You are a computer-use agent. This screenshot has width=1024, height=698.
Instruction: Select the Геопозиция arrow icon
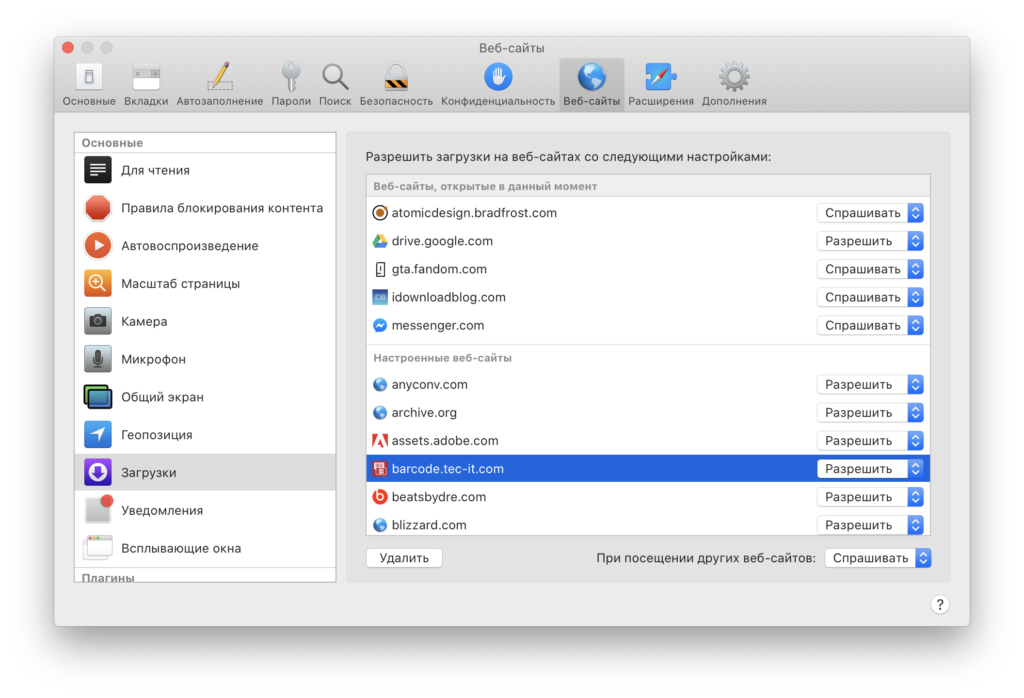(x=98, y=435)
